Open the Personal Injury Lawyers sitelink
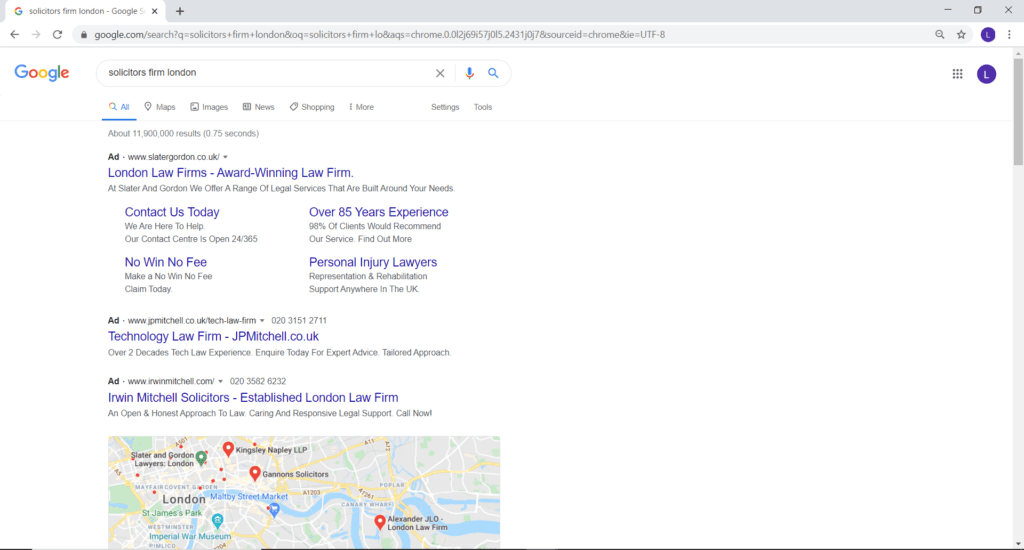The width and height of the screenshot is (1024, 550). (373, 262)
